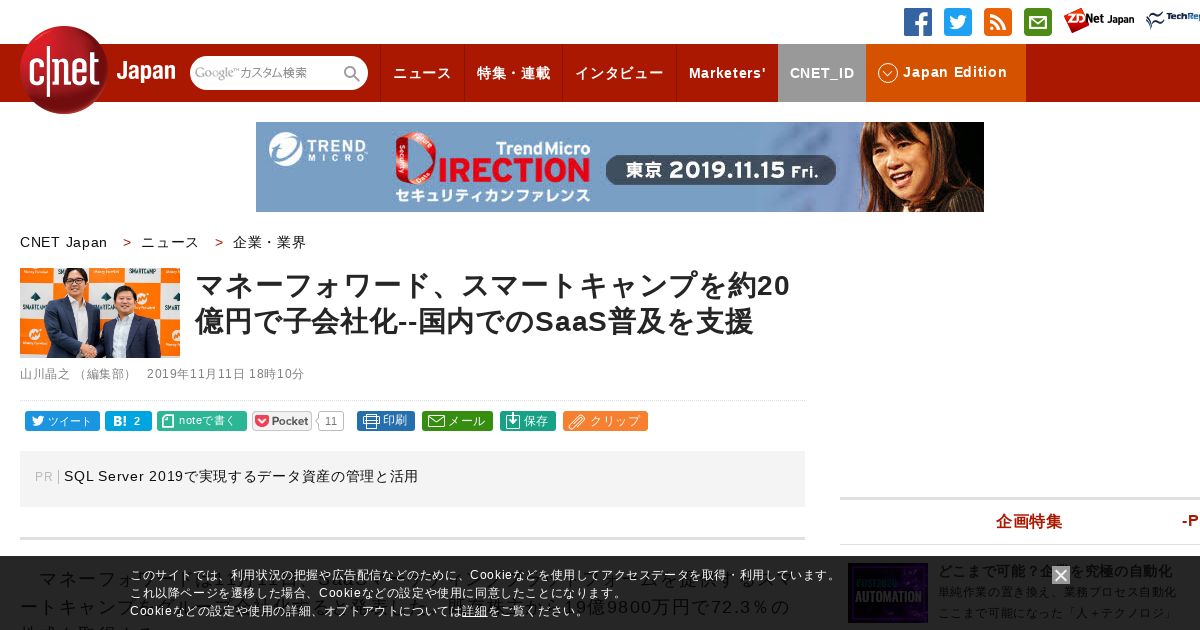The image size is (1200, 630).
Task: Click noteで書く button
Action: [x=202, y=421]
